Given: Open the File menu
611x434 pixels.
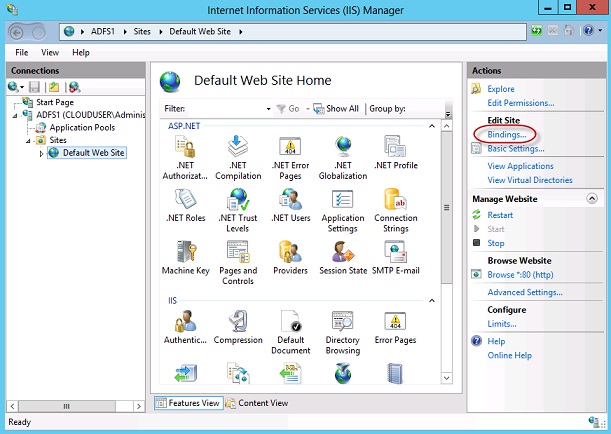Looking at the screenshot, I should click(x=22, y=52).
